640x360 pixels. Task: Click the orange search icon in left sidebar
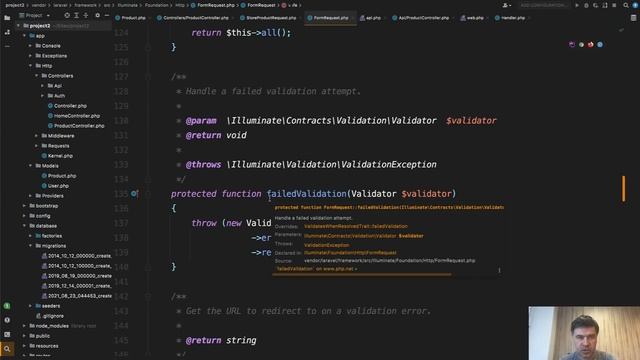[7, 349]
